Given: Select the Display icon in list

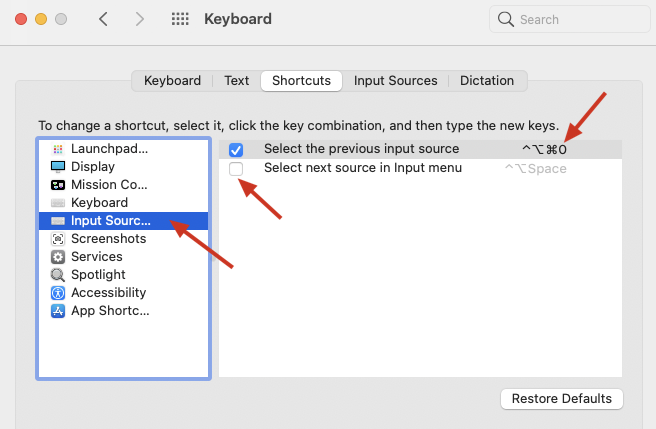Looking at the screenshot, I should 57,167.
